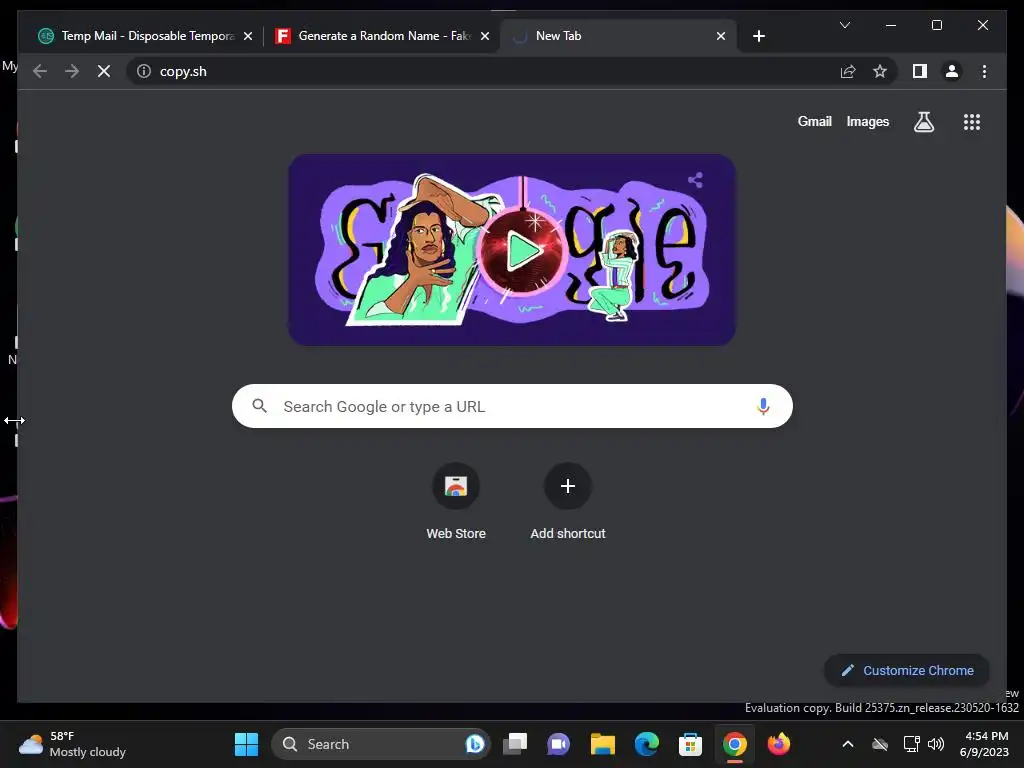Open Chrome side panel

pyautogui.click(x=920, y=71)
